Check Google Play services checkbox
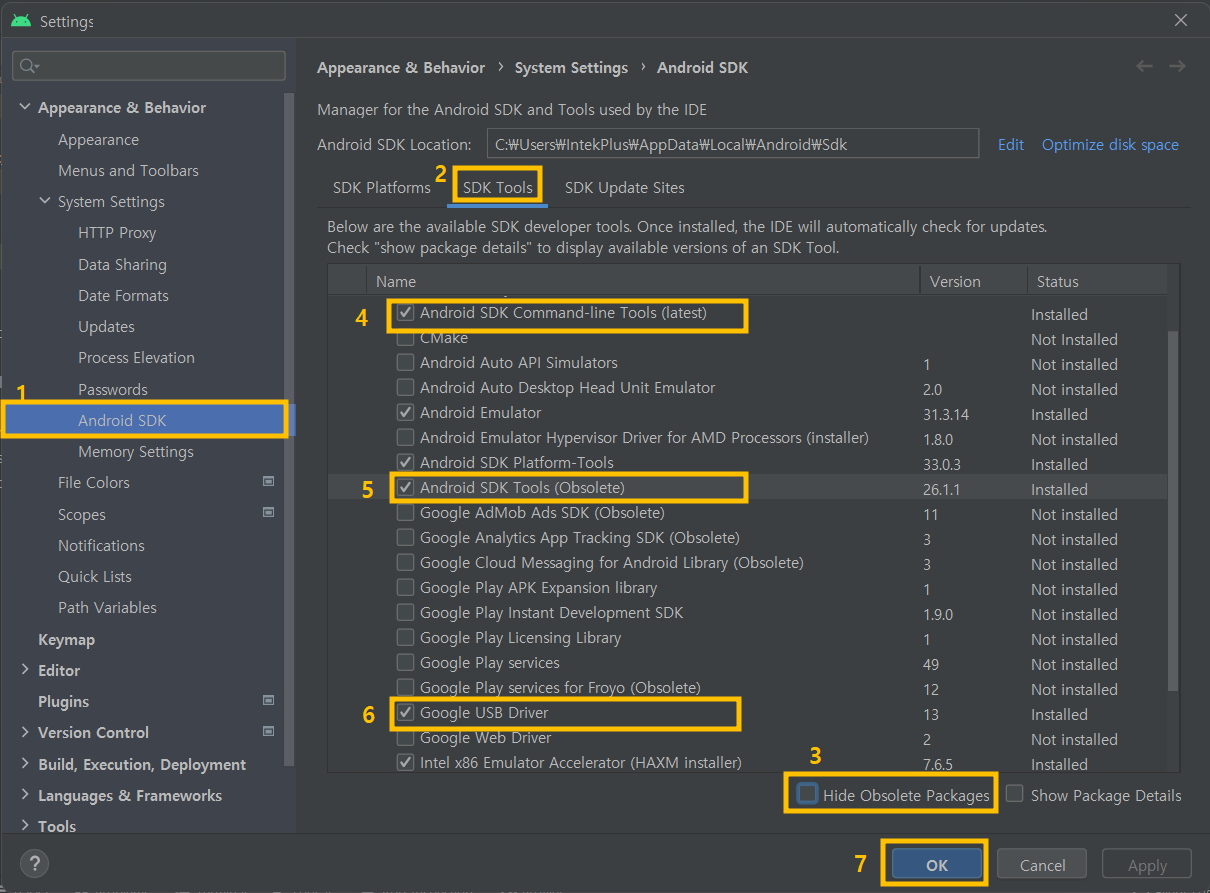The height and width of the screenshot is (893, 1210). [405, 662]
